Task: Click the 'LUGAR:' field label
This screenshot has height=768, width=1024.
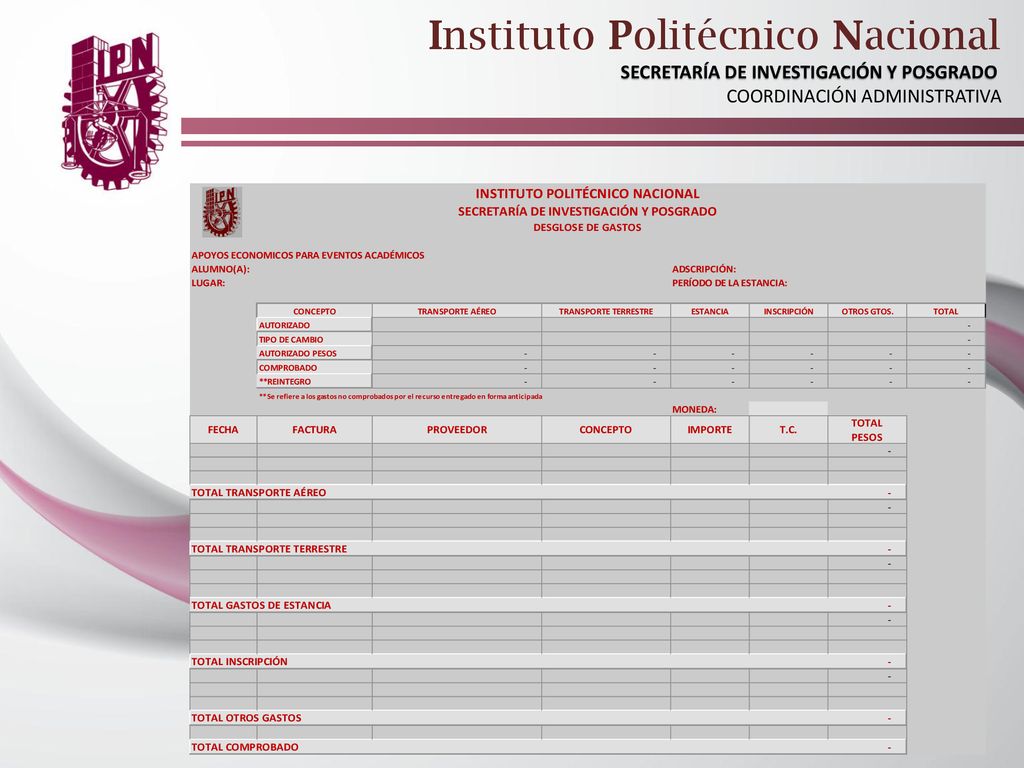Action: [x=208, y=283]
